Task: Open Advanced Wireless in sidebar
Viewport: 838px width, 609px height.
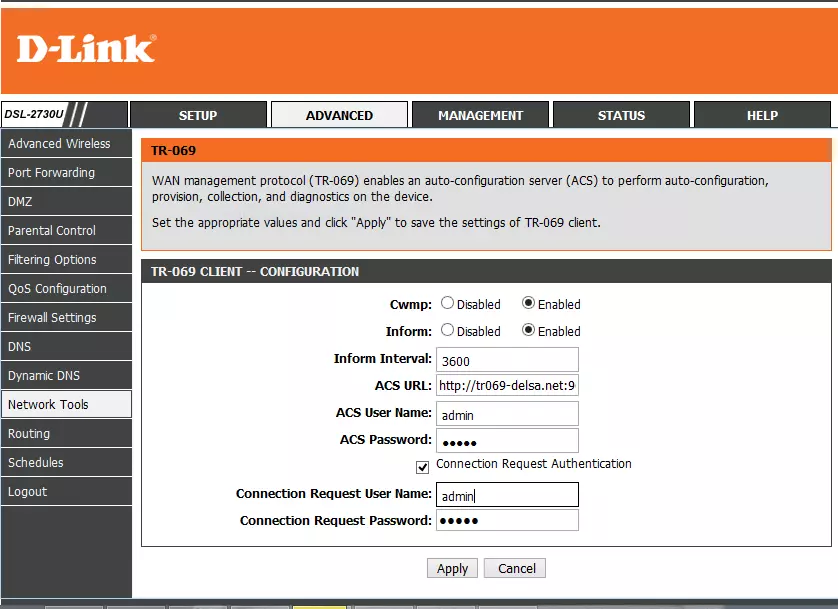Action: [66, 143]
